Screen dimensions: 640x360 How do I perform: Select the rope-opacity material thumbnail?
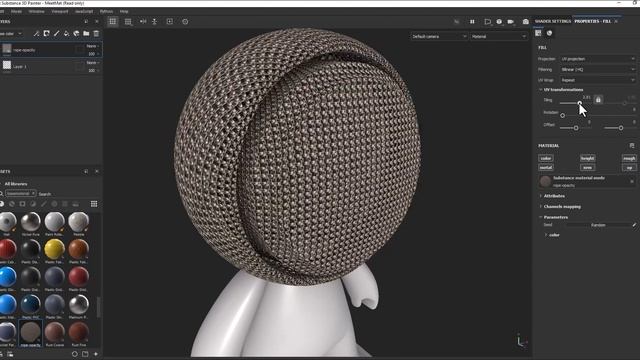tap(31, 332)
